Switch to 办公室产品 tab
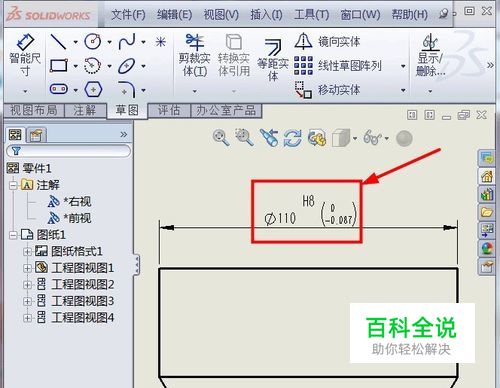This screenshot has width=500, height=388. tap(226, 110)
